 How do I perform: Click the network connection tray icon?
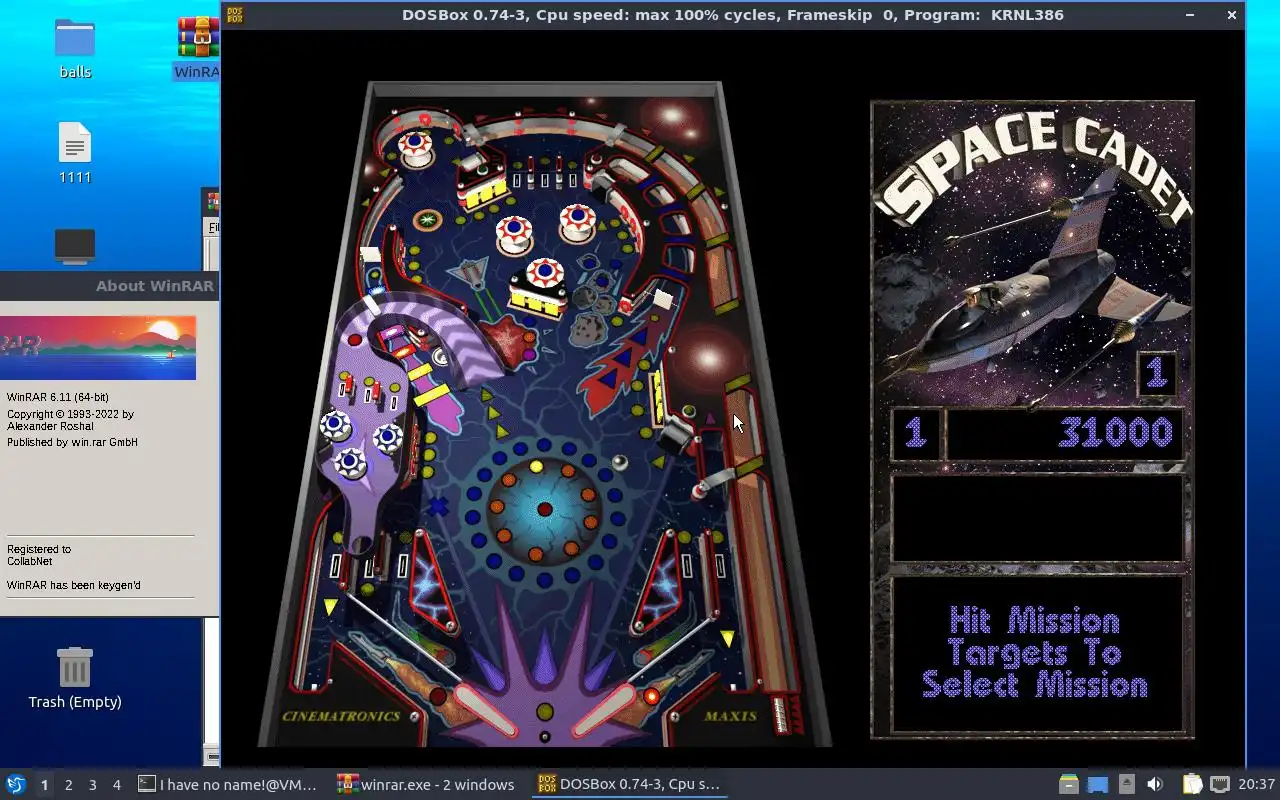(1220, 785)
